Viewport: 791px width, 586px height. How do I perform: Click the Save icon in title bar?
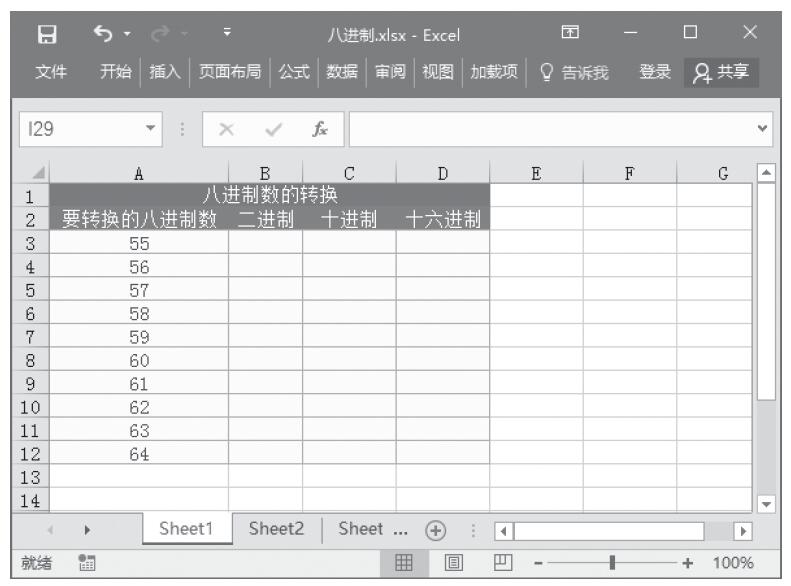(x=45, y=36)
